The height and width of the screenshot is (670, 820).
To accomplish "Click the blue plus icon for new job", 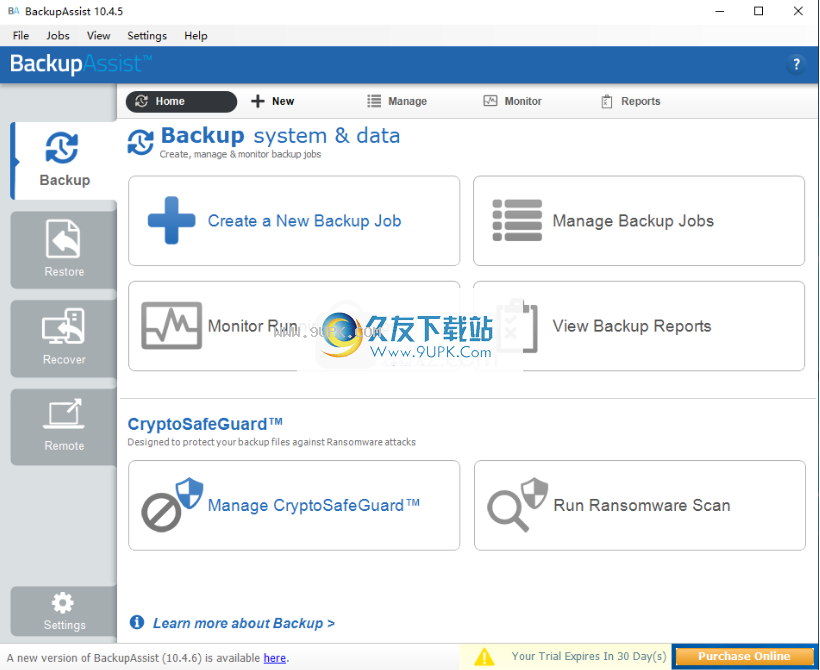I will coord(172,220).
